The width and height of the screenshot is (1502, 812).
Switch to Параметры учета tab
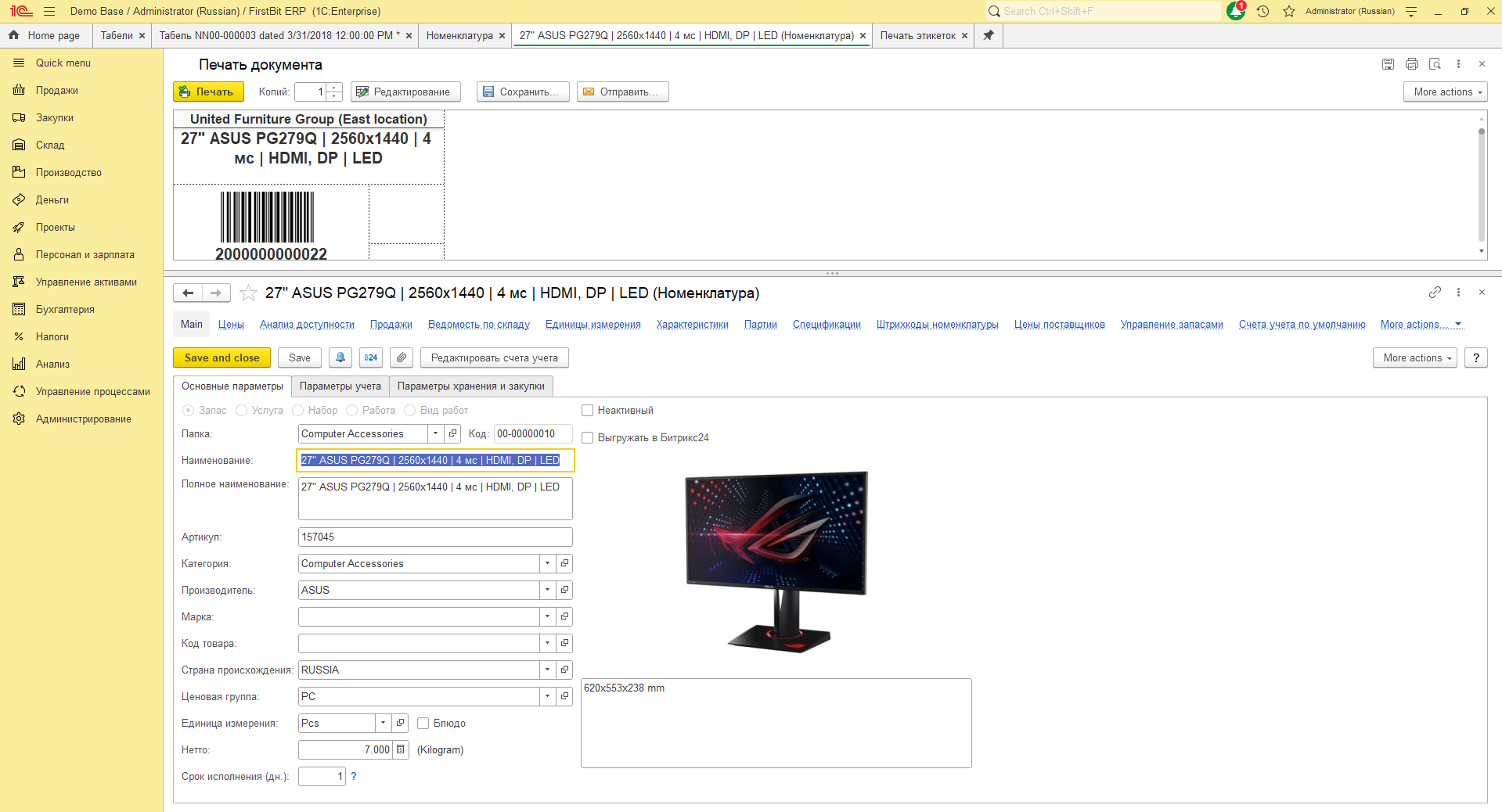[340, 386]
